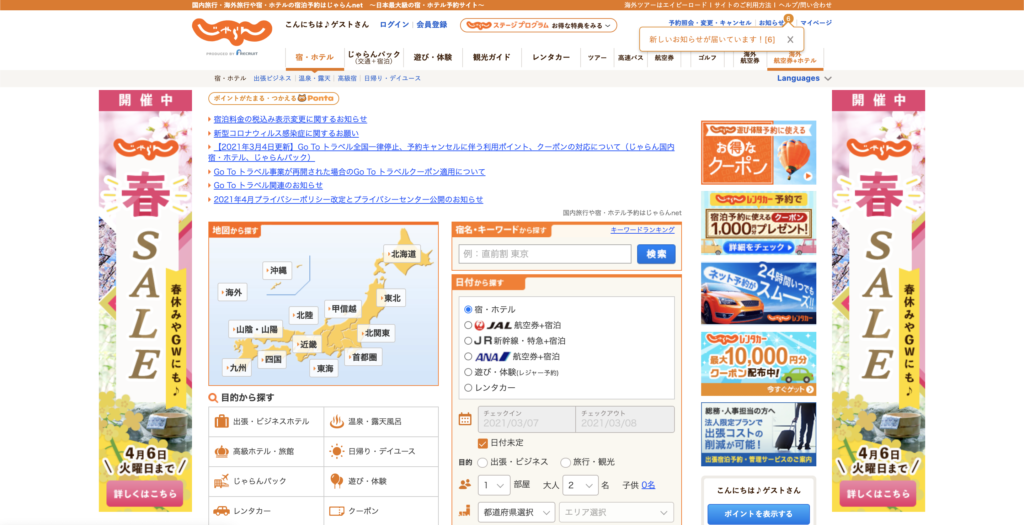Click the calendar icon beside check-in
The width and height of the screenshot is (1024, 525).
pyautogui.click(x=465, y=419)
